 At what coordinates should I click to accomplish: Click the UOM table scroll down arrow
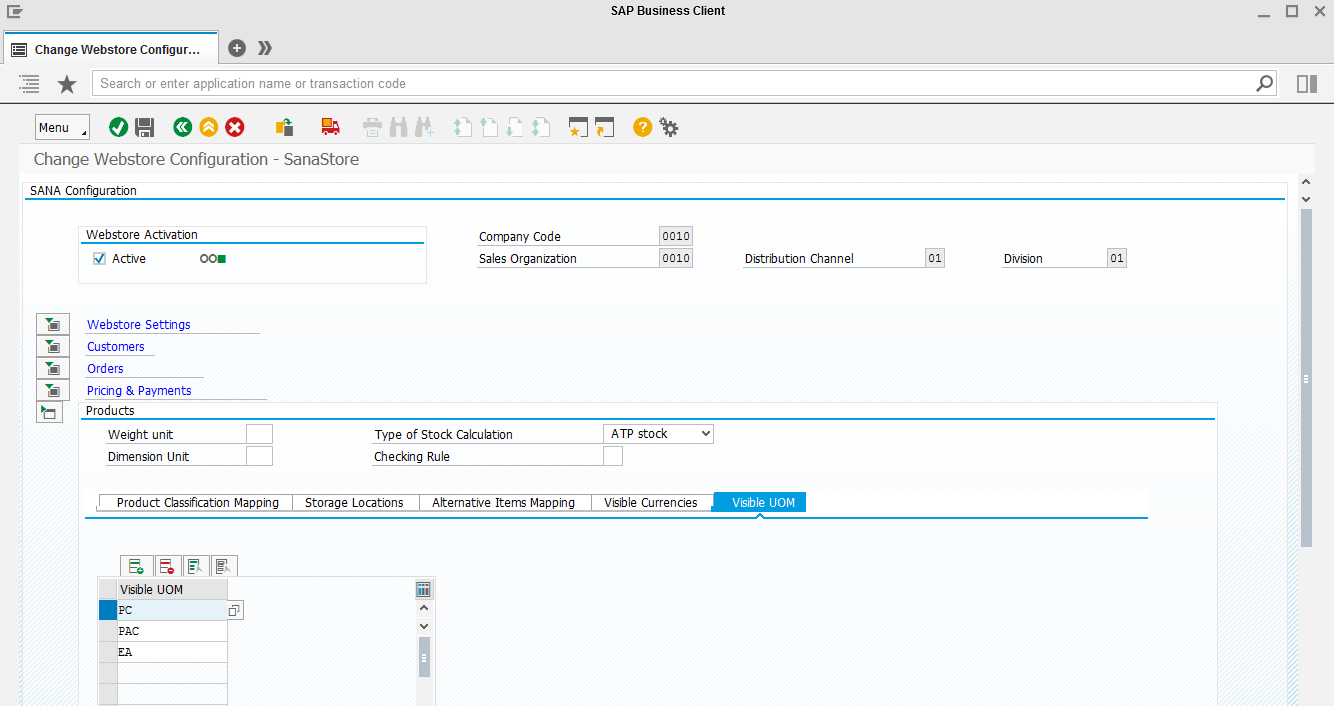(424, 626)
